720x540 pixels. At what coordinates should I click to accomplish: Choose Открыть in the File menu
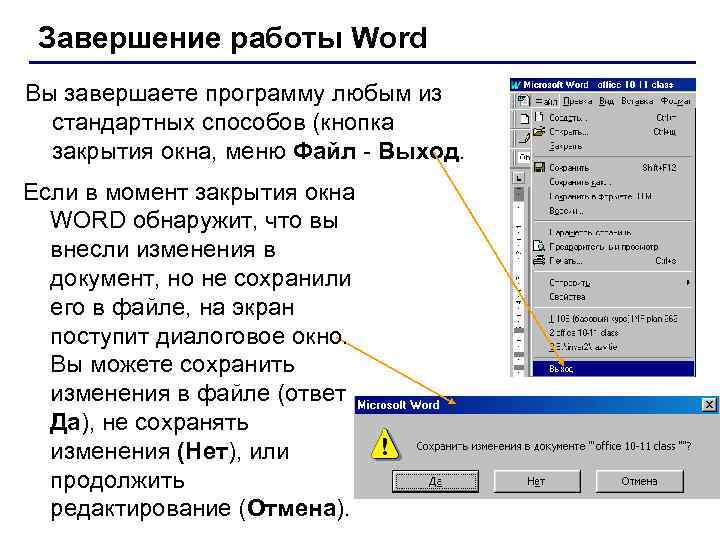(613, 132)
